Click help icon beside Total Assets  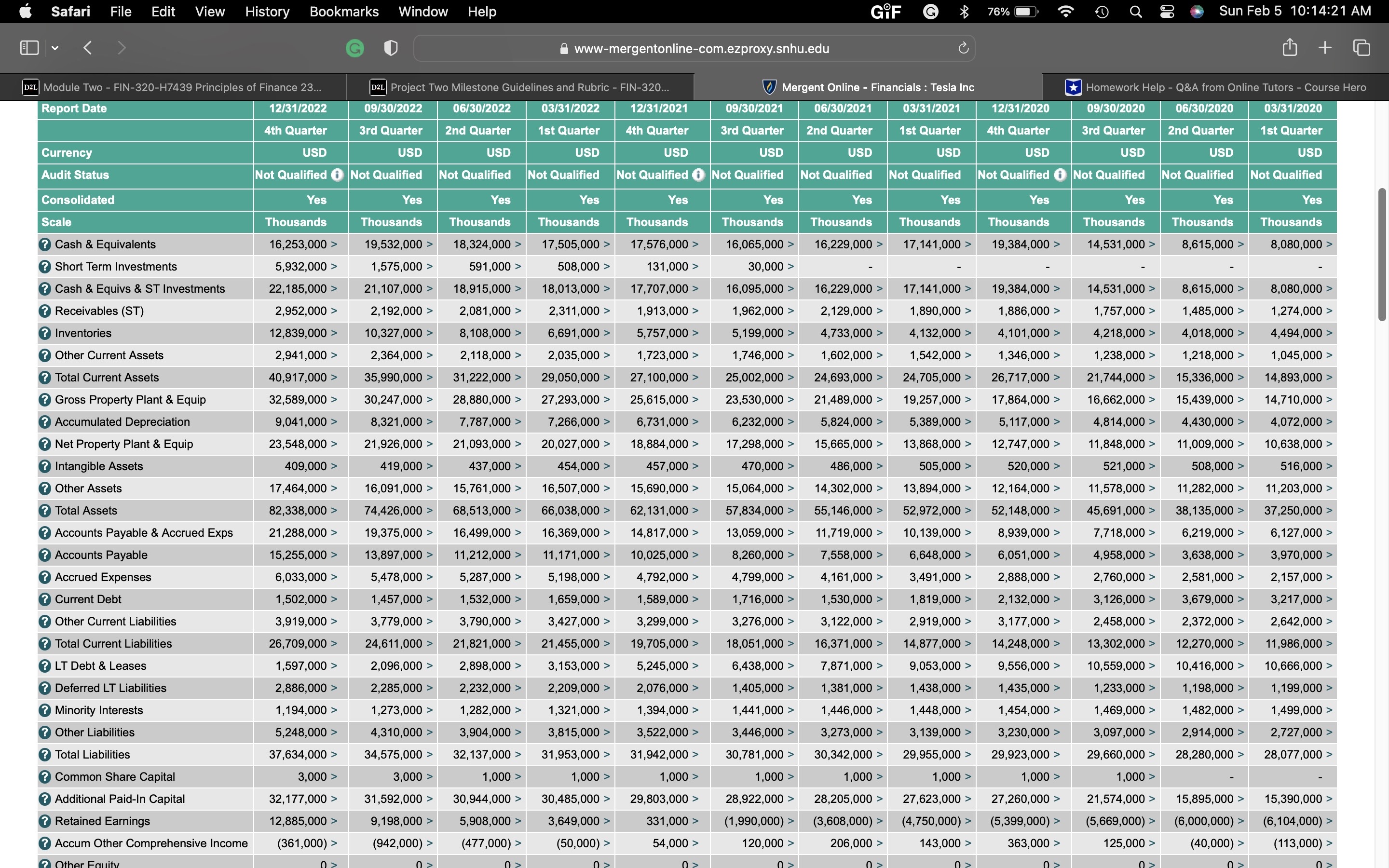point(45,511)
